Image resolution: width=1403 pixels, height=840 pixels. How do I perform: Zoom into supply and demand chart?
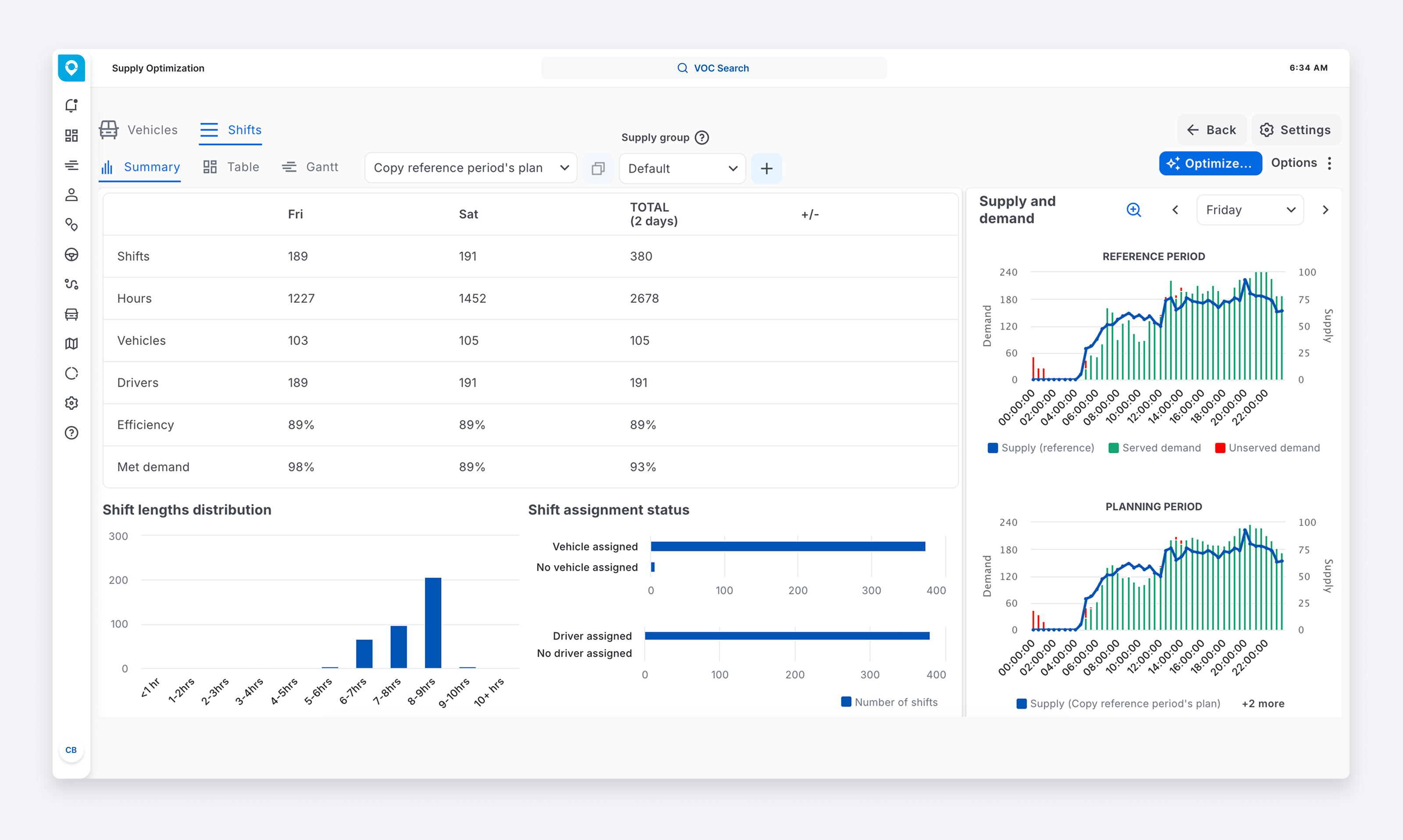coord(1134,210)
